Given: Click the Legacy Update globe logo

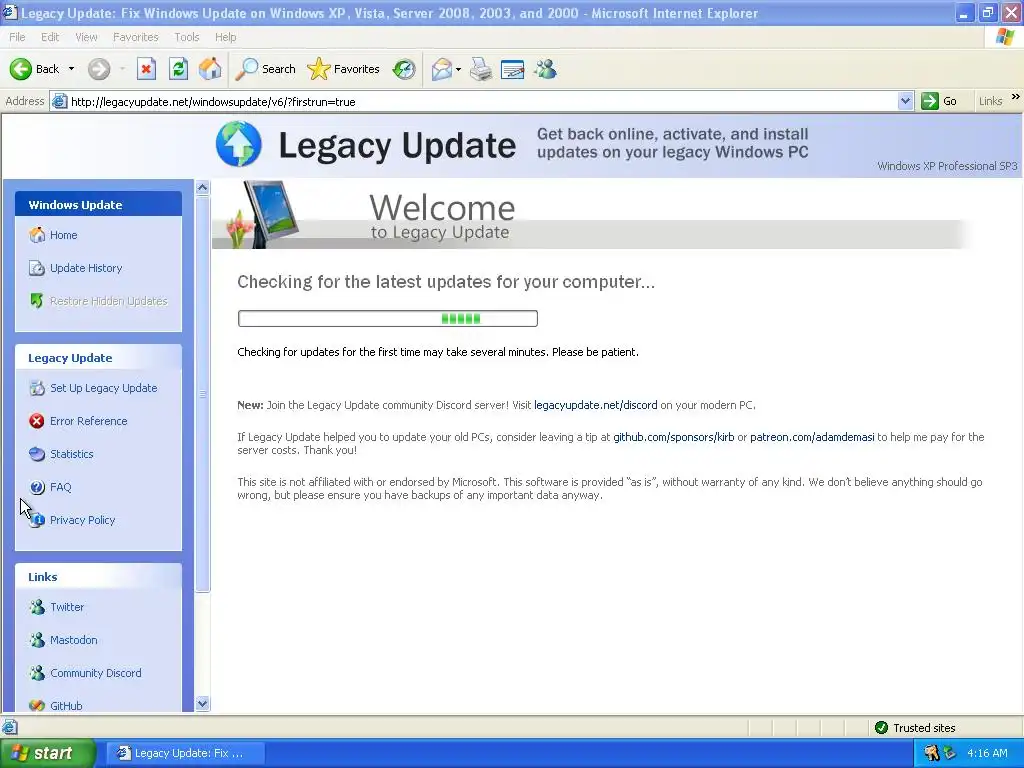Looking at the screenshot, I should [238, 144].
